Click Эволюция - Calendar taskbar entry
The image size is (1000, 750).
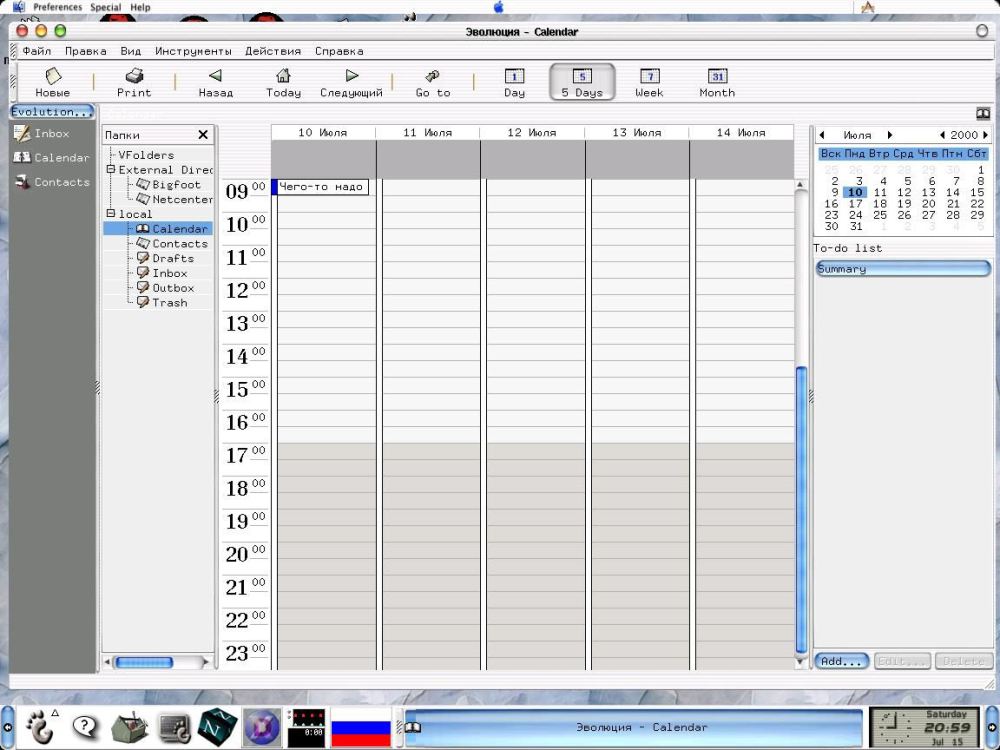(x=635, y=727)
